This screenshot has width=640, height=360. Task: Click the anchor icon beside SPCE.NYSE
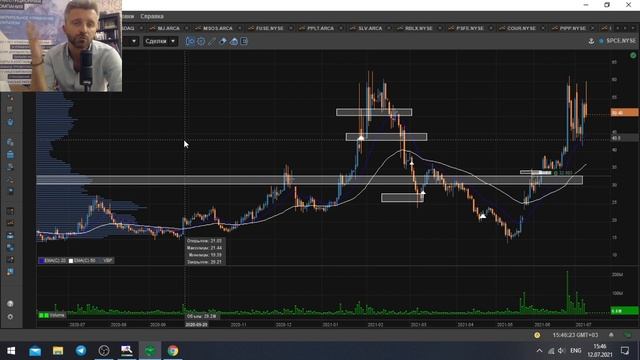coord(591,41)
